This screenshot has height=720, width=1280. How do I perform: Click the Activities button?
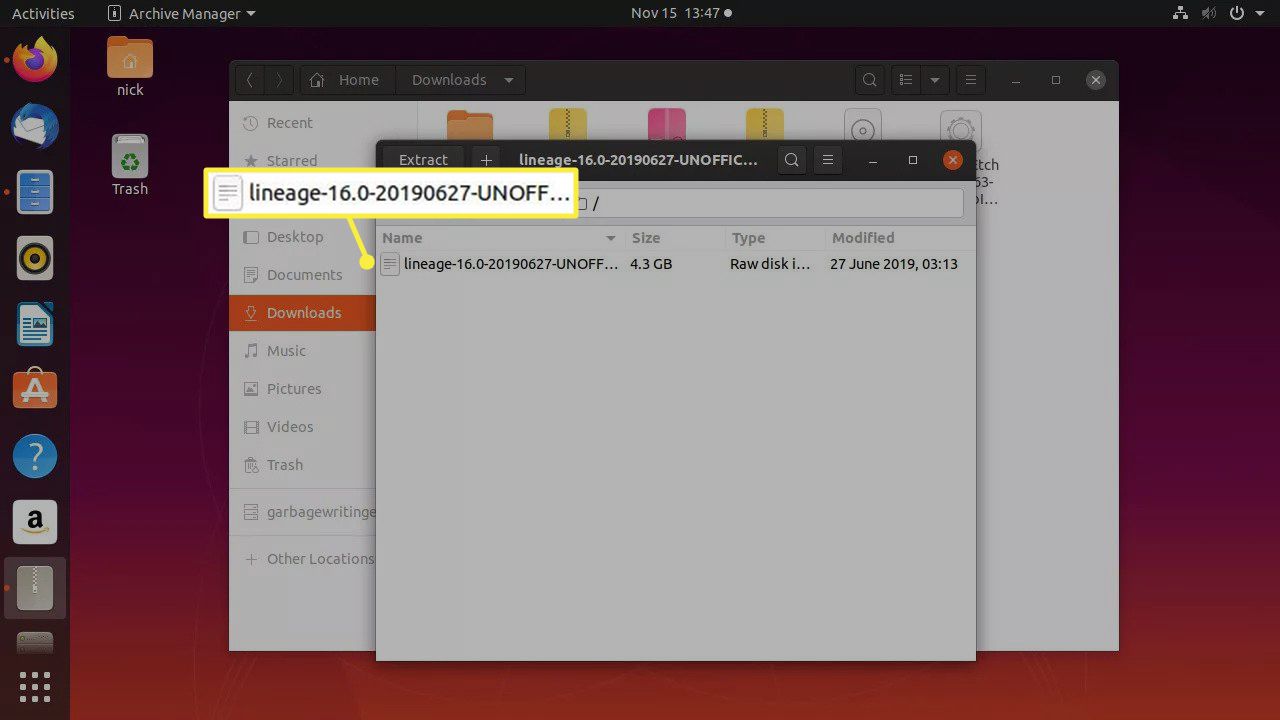(43, 13)
